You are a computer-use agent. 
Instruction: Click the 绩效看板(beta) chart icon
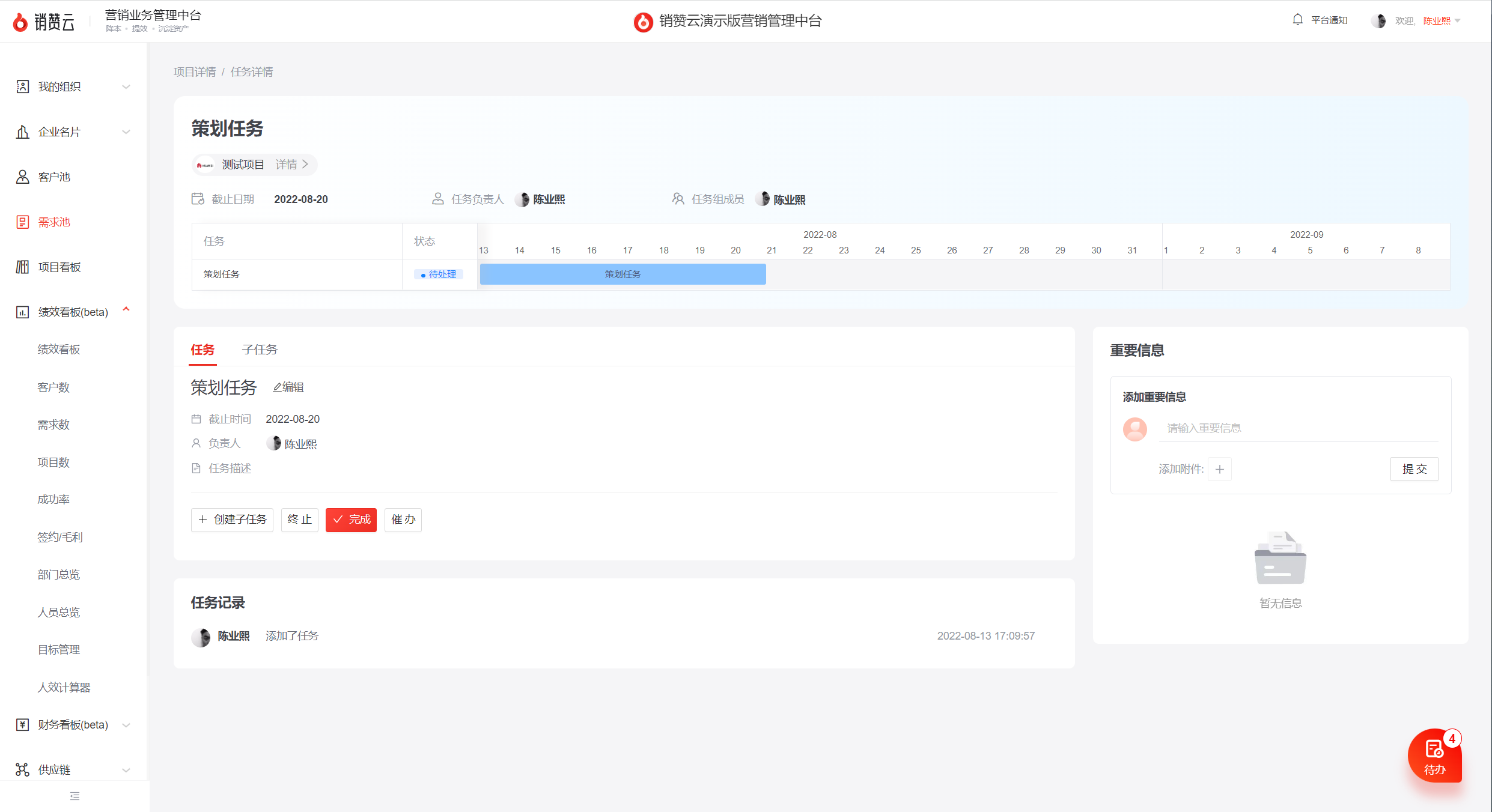(x=22, y=312)
